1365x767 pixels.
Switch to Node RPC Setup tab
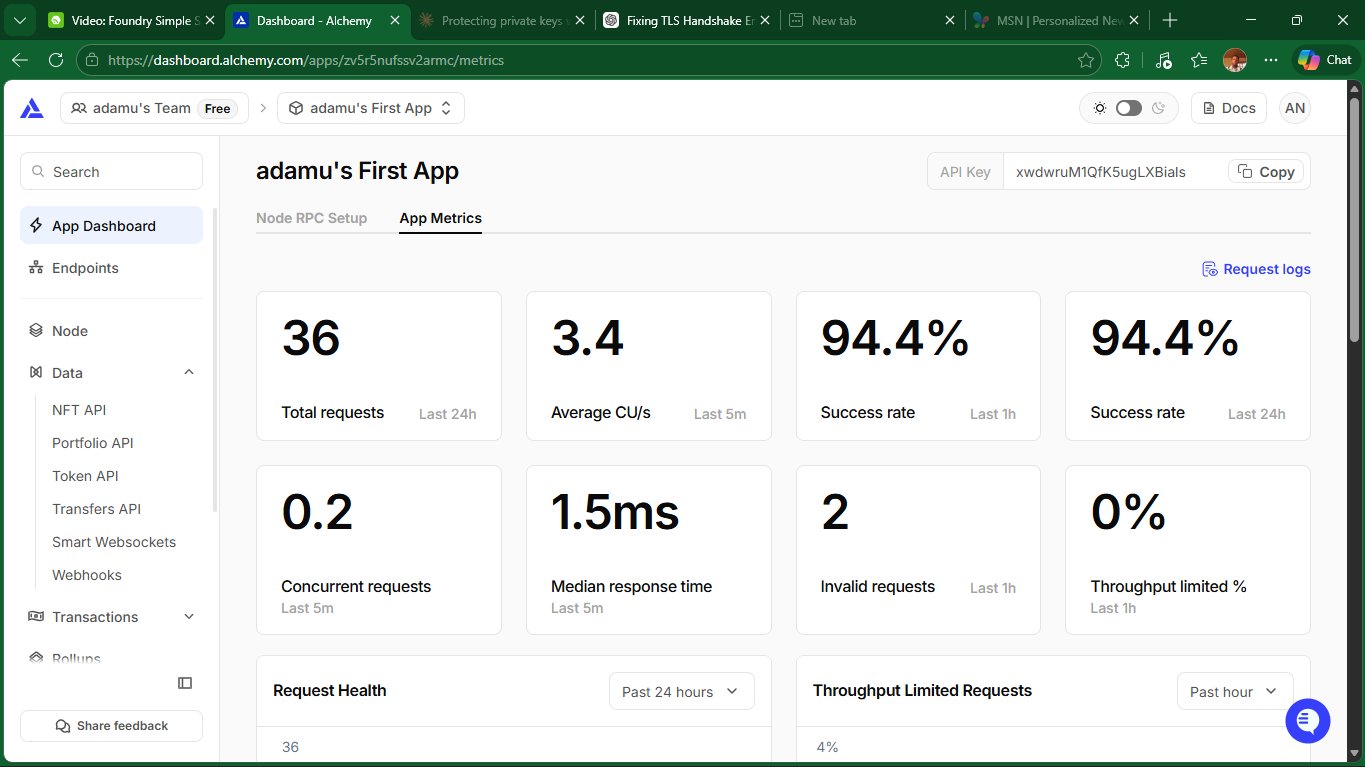311,218
